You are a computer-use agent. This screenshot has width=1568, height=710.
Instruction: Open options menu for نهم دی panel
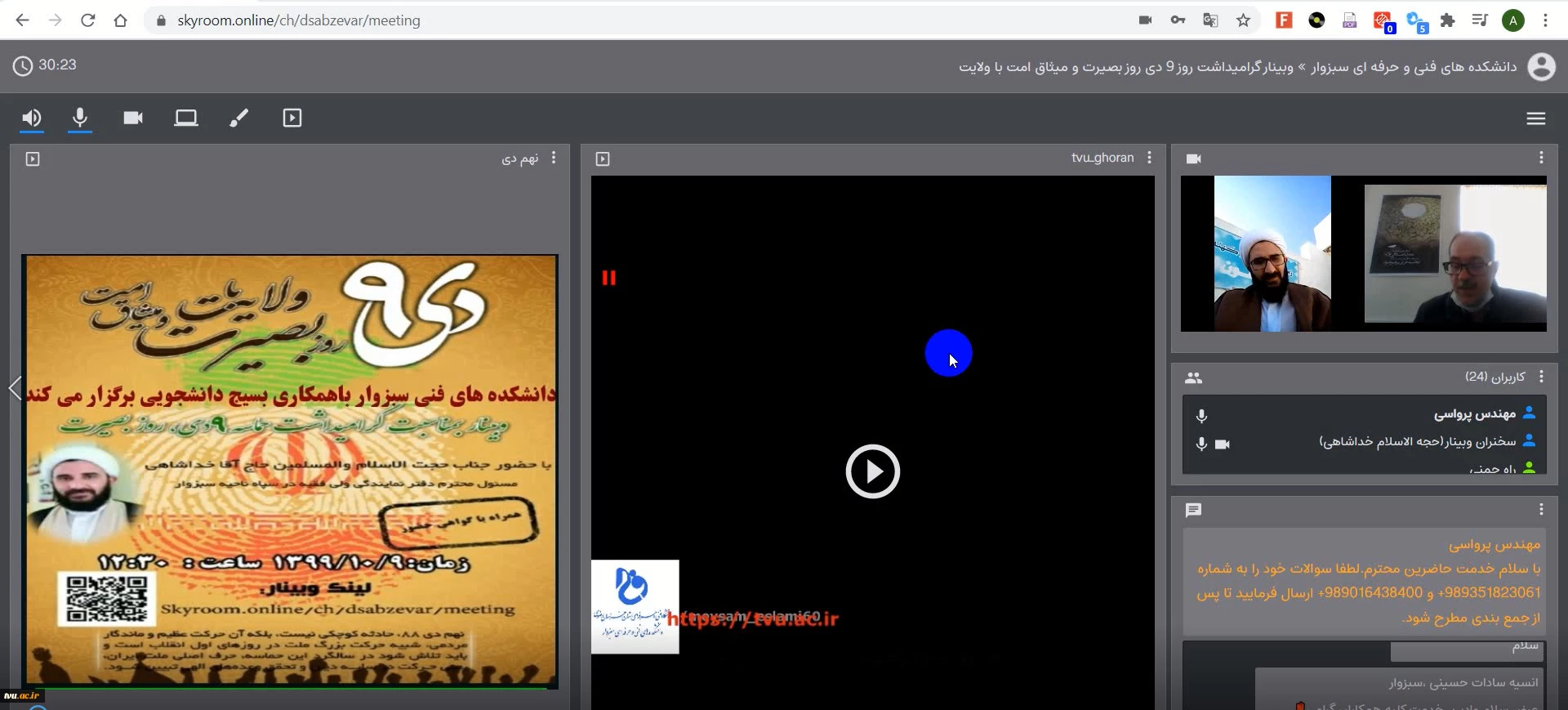[554, 158]
